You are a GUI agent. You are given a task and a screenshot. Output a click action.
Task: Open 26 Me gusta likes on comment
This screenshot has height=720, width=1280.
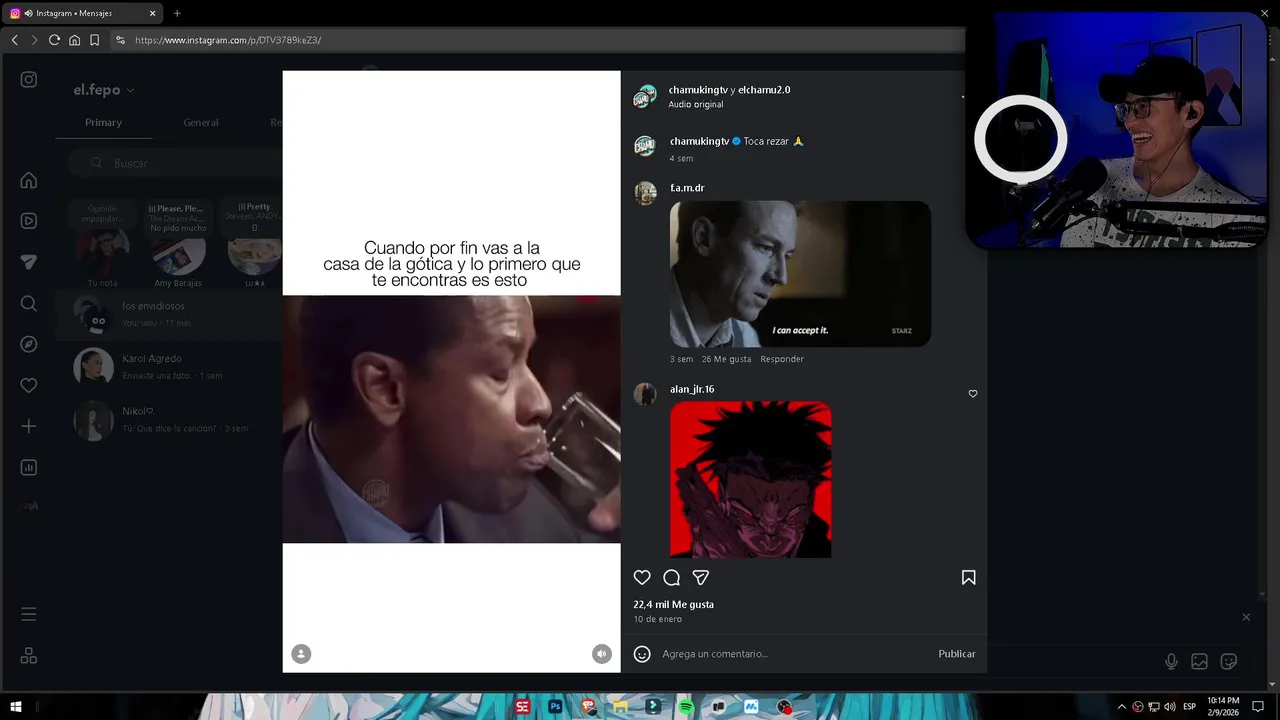pos(726,359)
